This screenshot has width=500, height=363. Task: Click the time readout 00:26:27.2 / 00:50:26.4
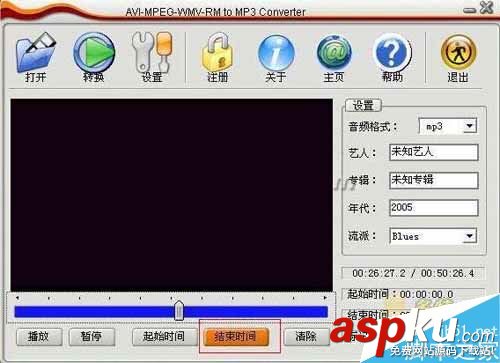pos(413,274)
